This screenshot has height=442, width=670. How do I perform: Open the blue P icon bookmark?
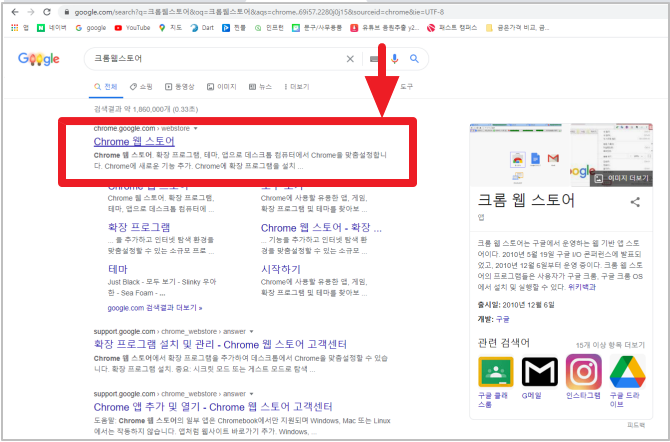(234, 28)
